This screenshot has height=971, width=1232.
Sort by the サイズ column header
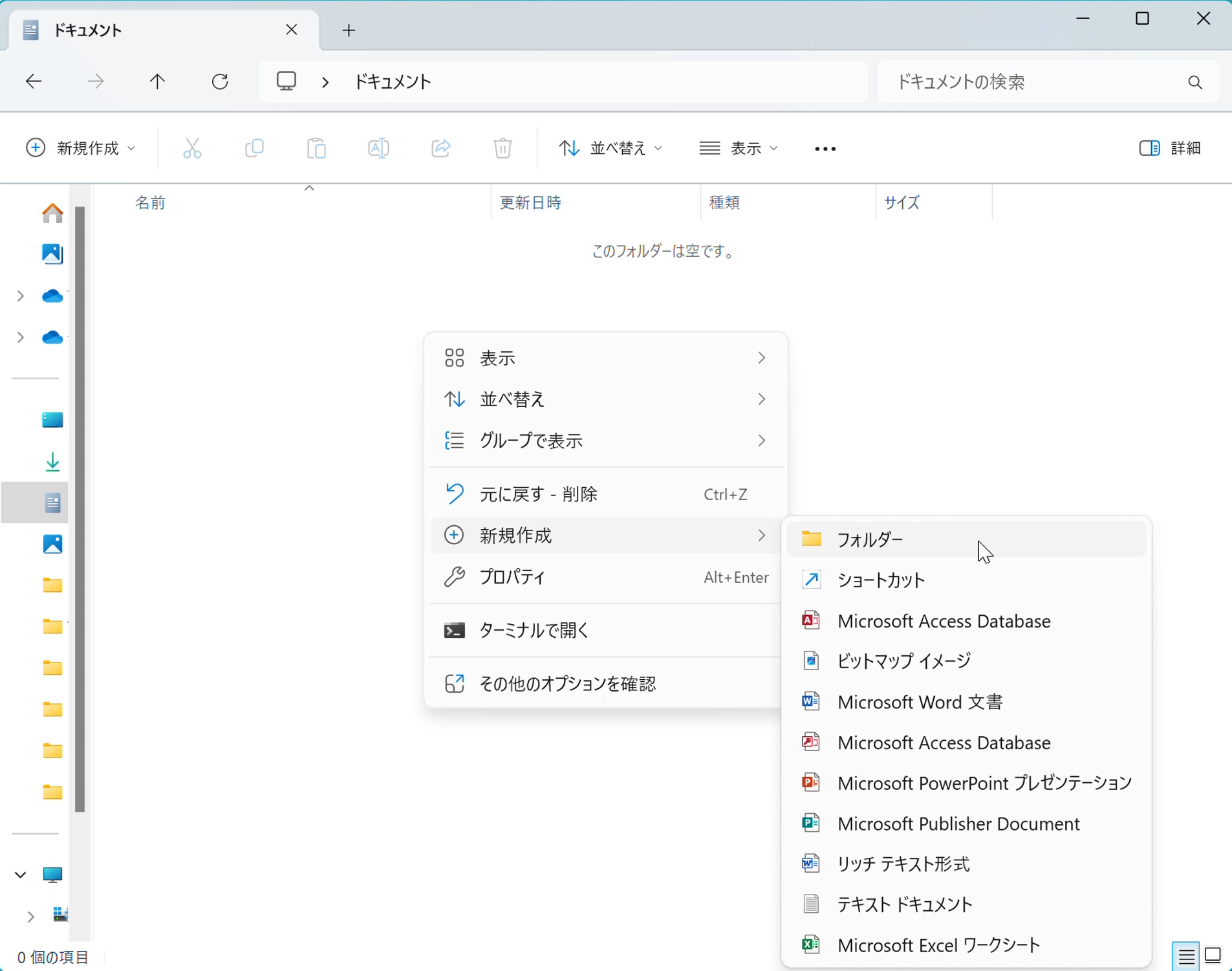tap(934, 202)
